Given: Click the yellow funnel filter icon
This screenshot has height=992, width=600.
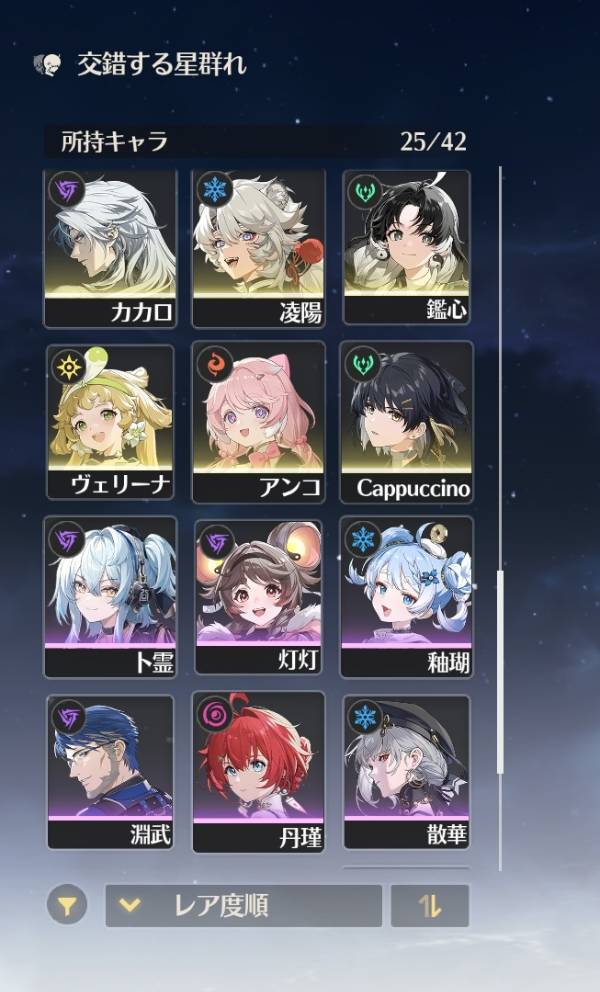Looking at the screenshot, I should 66,905.
